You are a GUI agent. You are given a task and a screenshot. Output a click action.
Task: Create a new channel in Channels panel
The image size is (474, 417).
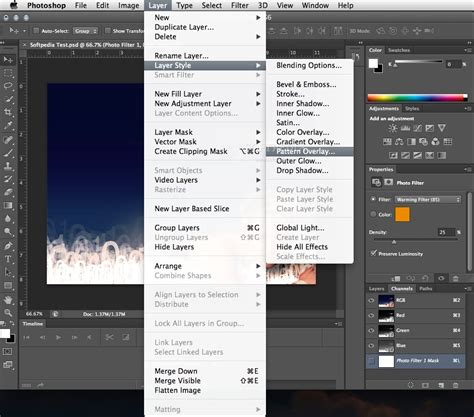441,385
